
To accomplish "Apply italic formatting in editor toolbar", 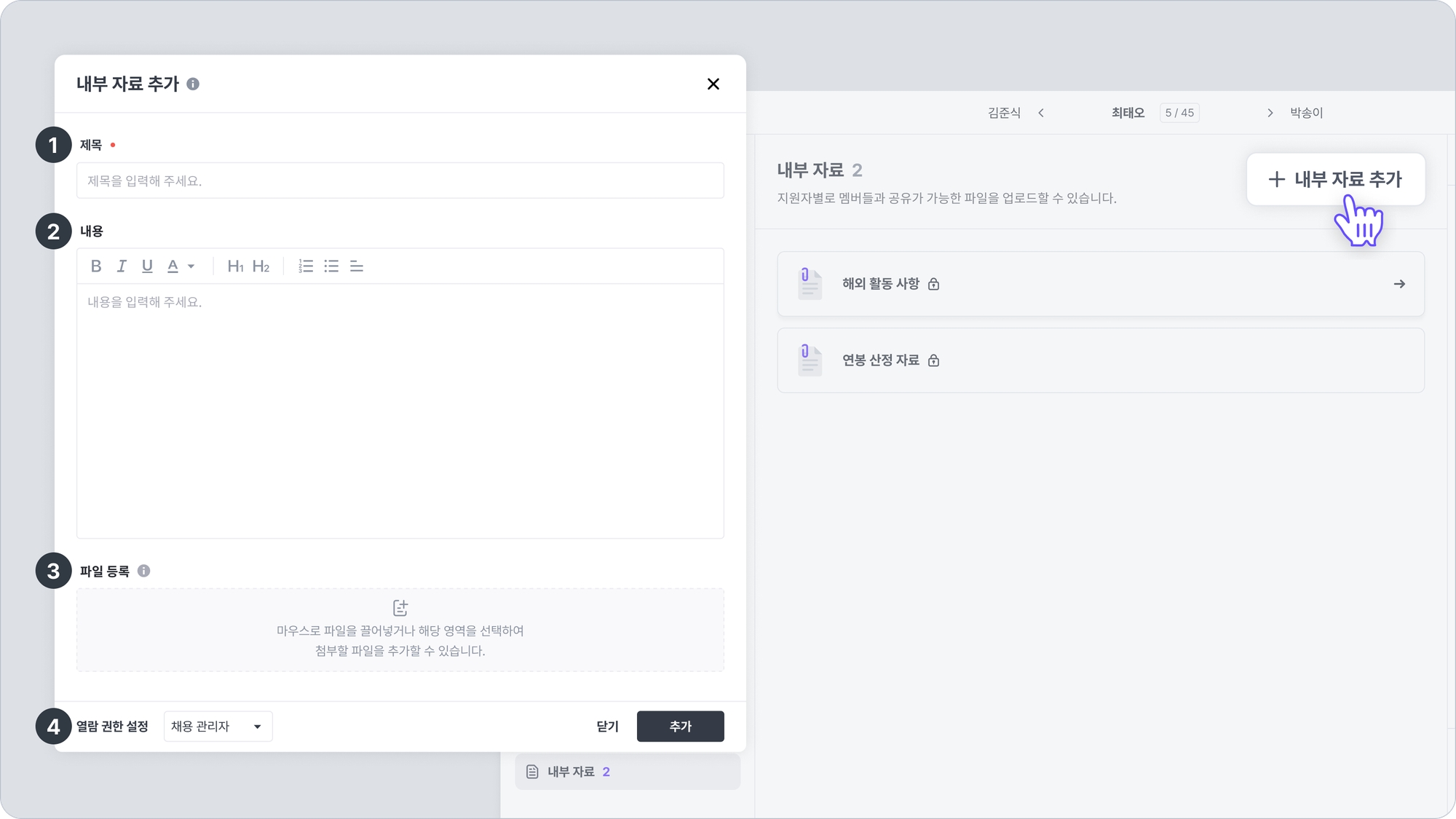I will tap(122, 266).
